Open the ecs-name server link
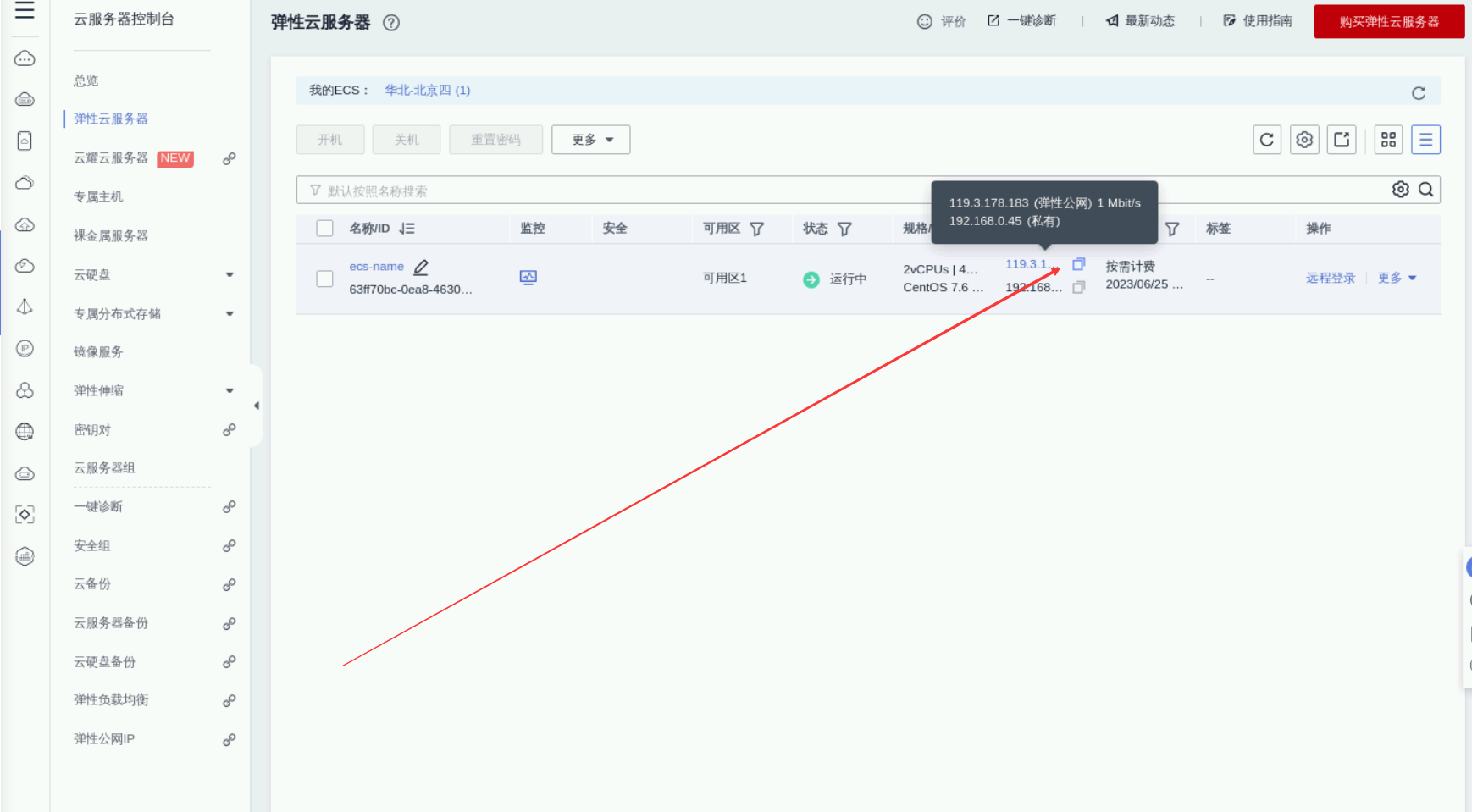The height and width of the screenshot is (812, 1472). [377, 267]
